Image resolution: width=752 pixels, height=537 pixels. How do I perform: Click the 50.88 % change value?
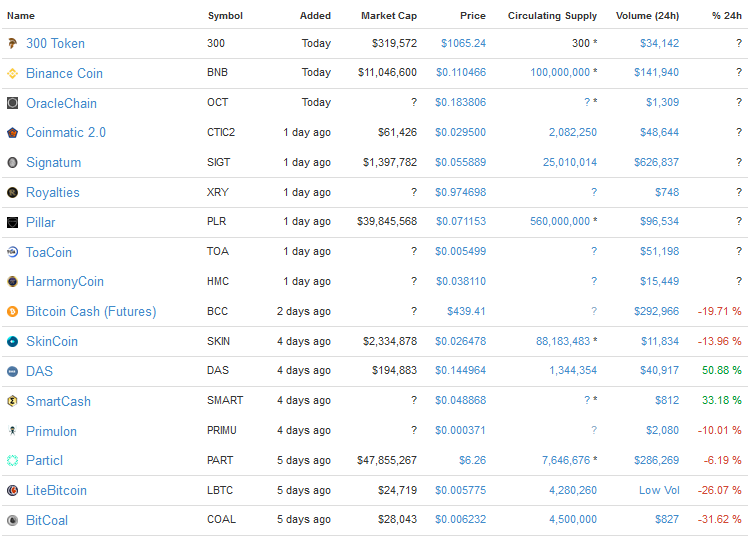[x=722, y=371]
